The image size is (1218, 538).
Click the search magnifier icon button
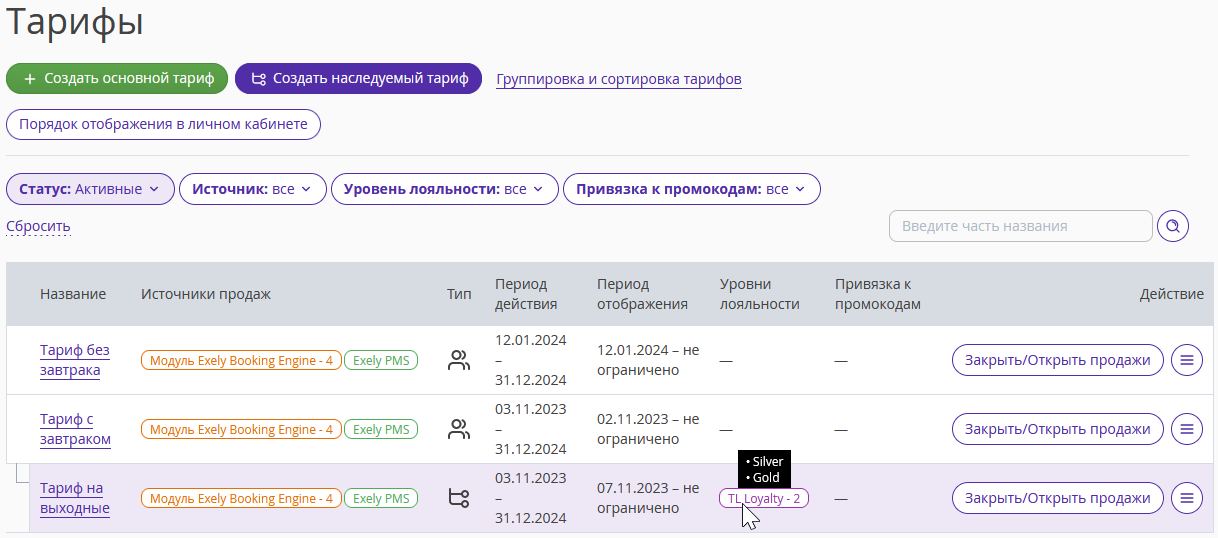coord(1173,226)
